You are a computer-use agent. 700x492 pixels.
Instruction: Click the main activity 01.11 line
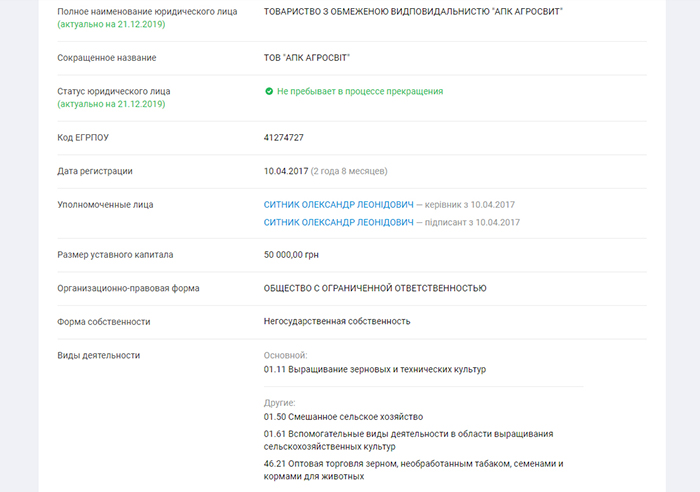click(375, 369)
